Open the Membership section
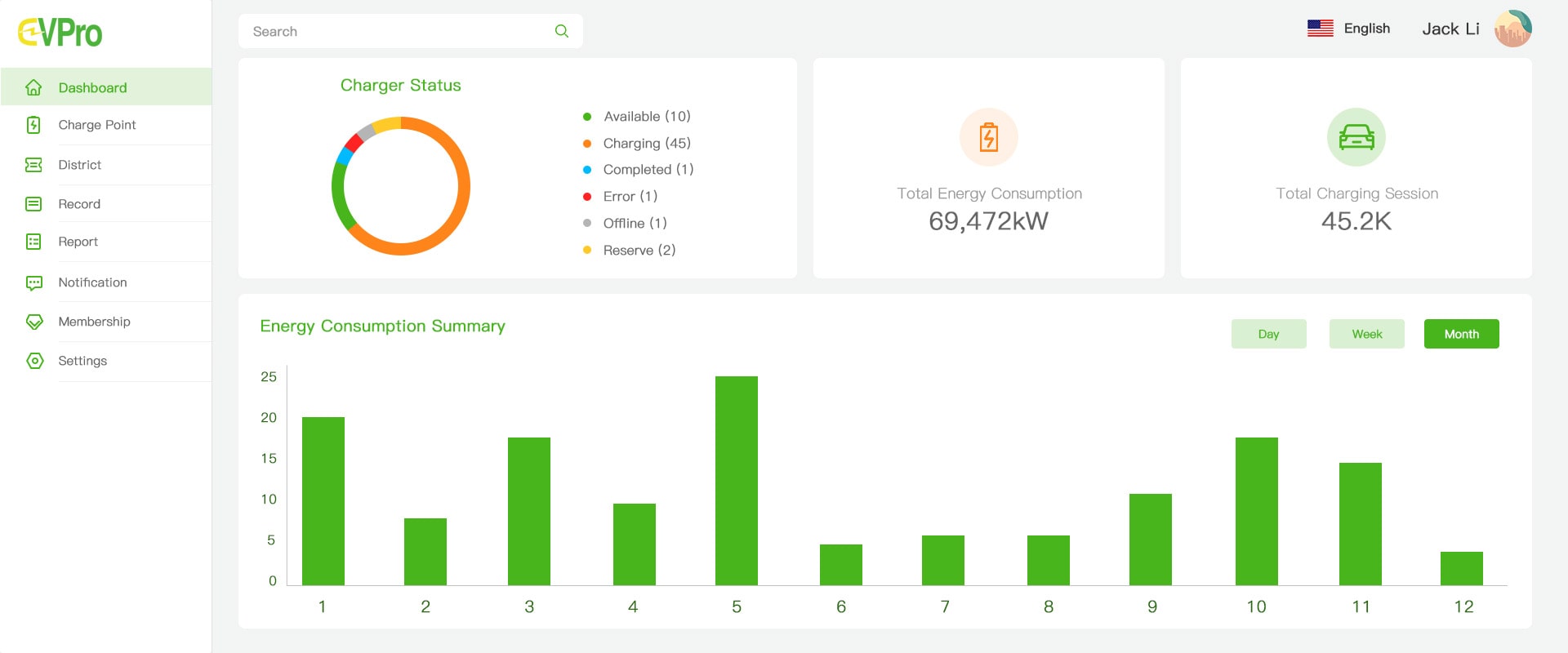This screenshot has height=653, width=1568. click(x=106, y=322)
